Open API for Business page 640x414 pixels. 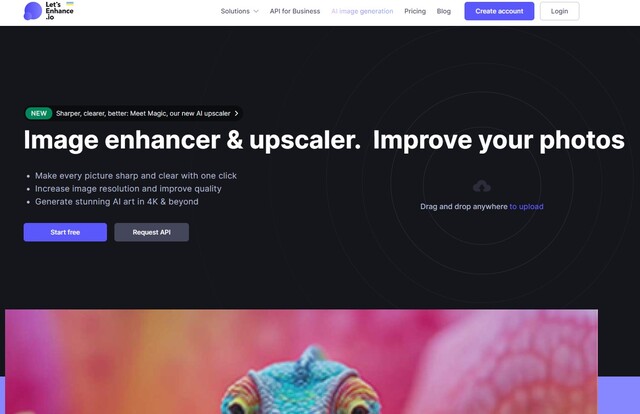[x=295, y=11]
